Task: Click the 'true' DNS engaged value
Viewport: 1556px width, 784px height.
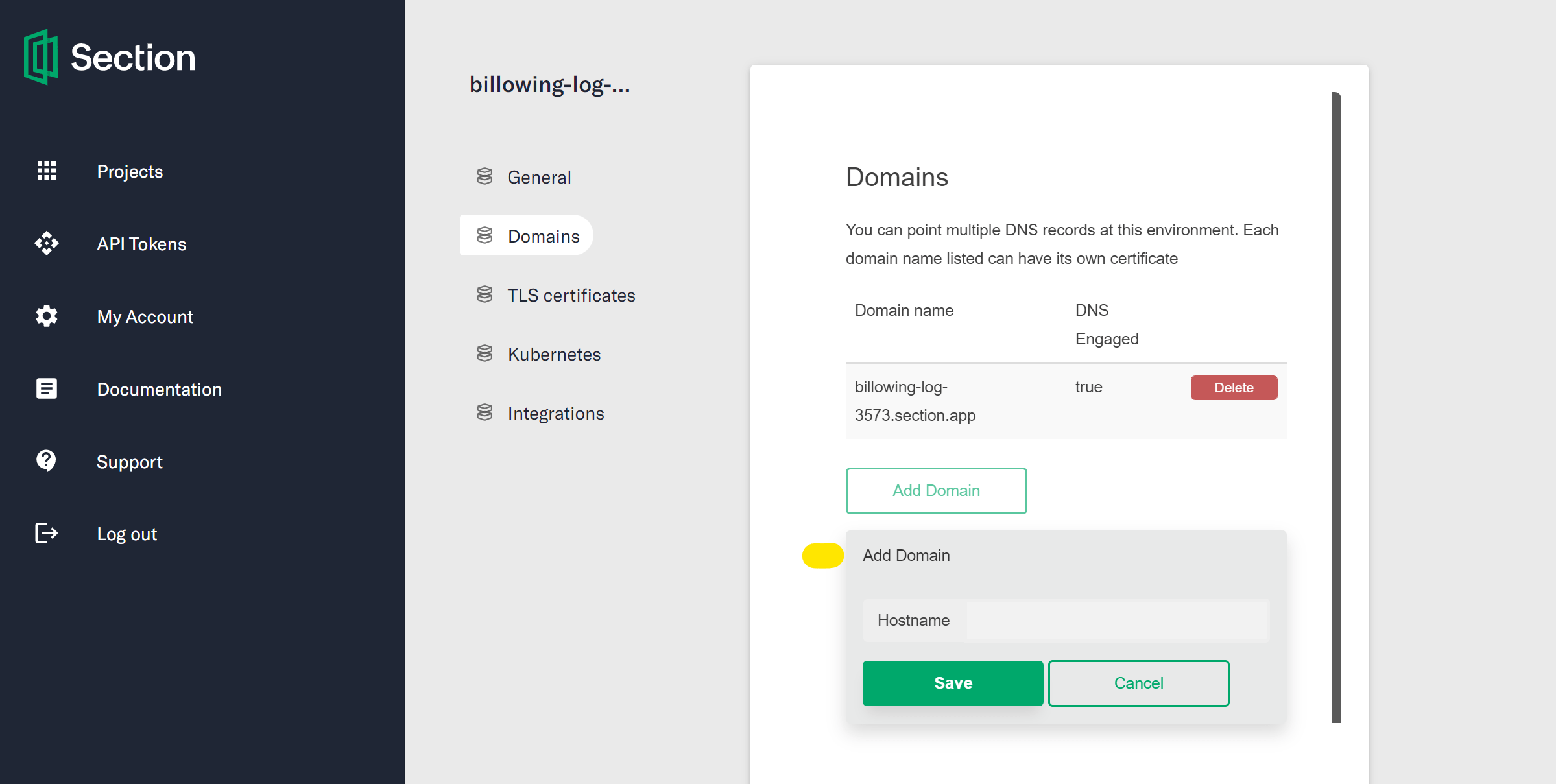Action: point(1088,387)
